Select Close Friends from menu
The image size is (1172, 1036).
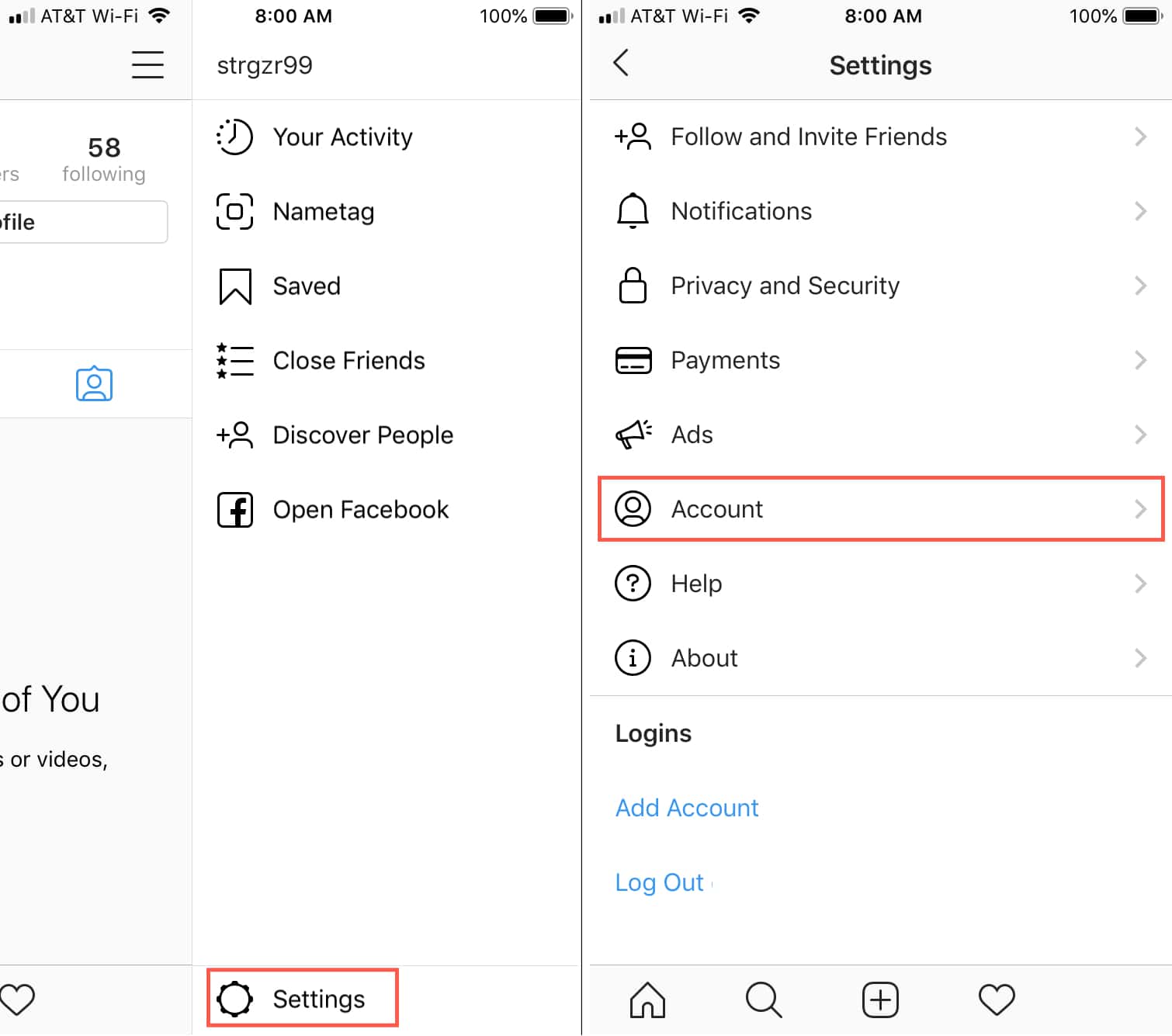click(348, 361)
